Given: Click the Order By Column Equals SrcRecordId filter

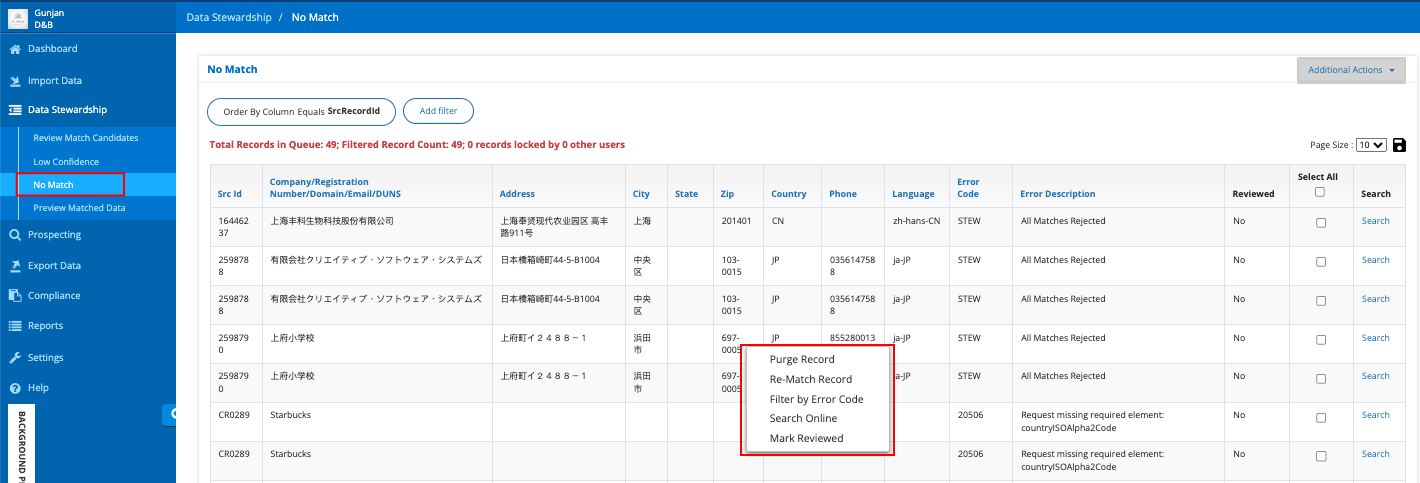Looking at the screenshot, I should click(x=301, y=111).
